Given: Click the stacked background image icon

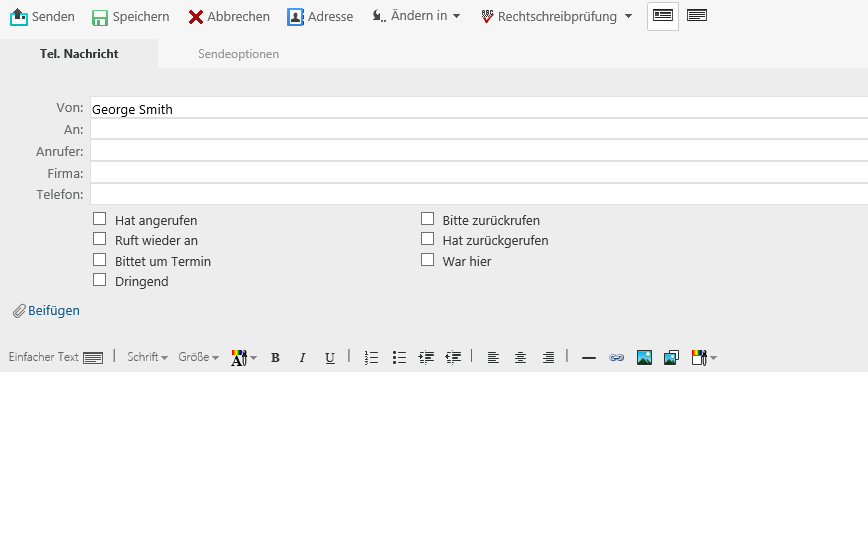Looking at the screenshot, I should point(671,358).
